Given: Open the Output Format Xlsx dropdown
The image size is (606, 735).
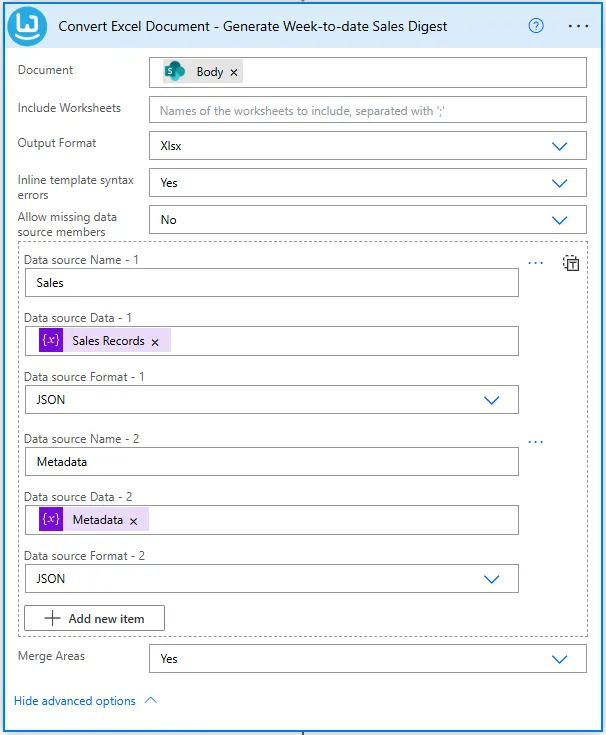Looking at the screenshot, I should (x=368, y=146).
